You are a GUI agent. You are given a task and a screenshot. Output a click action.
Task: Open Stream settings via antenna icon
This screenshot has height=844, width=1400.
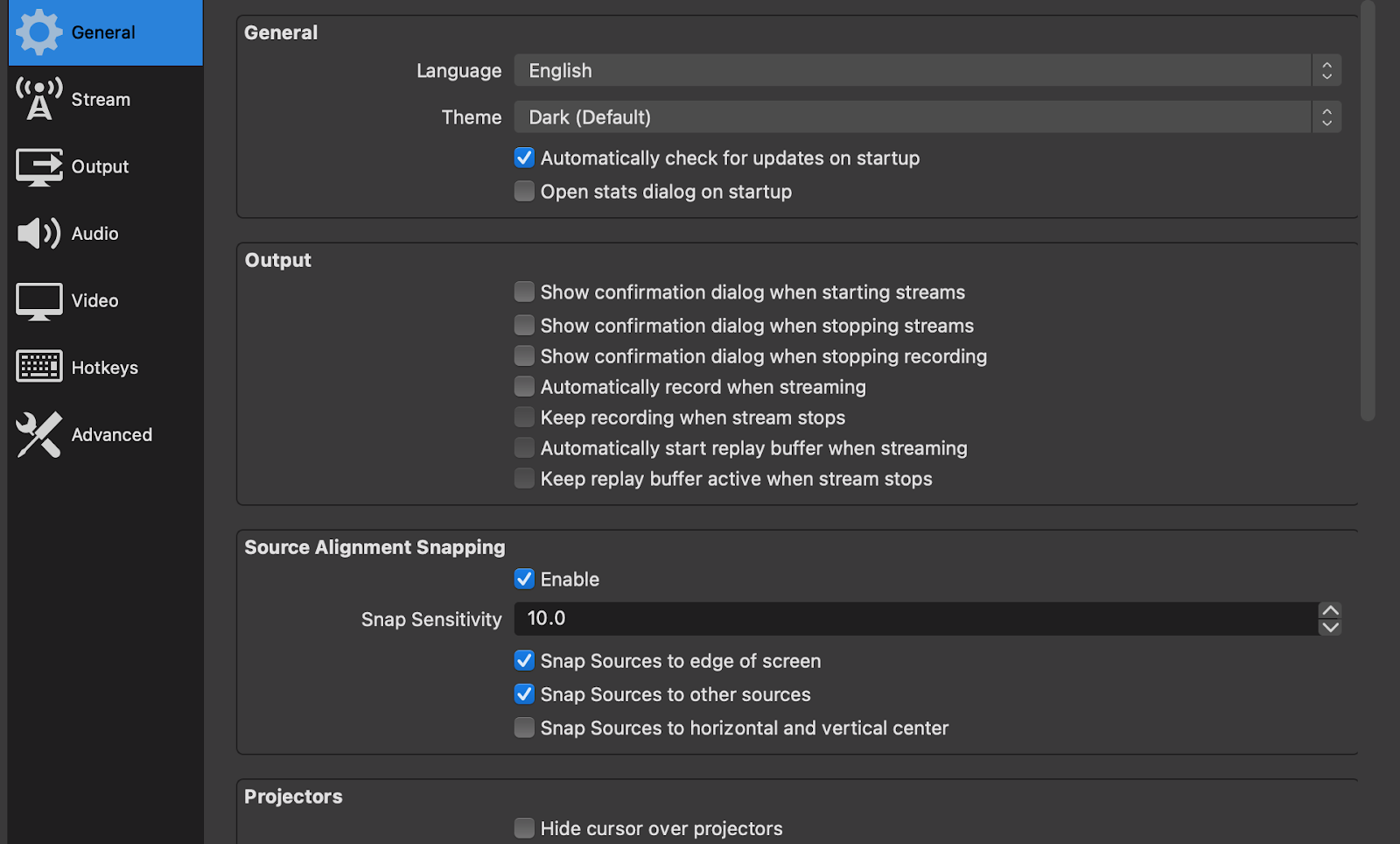[x=39, y=99]
